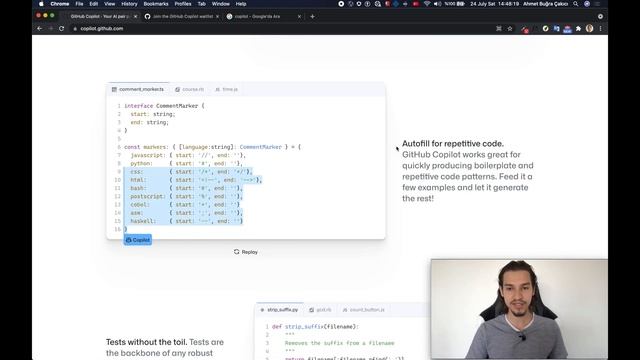The width and height of the screenshot is (640, 360).
Task: Open the History menu
Action: click(129, 4)
